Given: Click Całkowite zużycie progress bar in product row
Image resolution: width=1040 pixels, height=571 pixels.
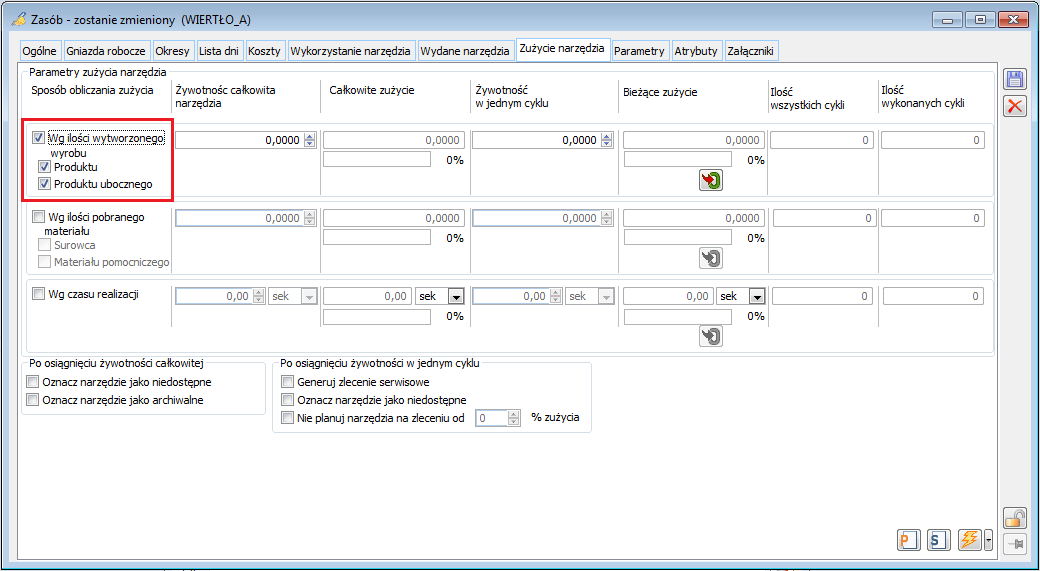Looking at the screenshot, I should (377, 159).
